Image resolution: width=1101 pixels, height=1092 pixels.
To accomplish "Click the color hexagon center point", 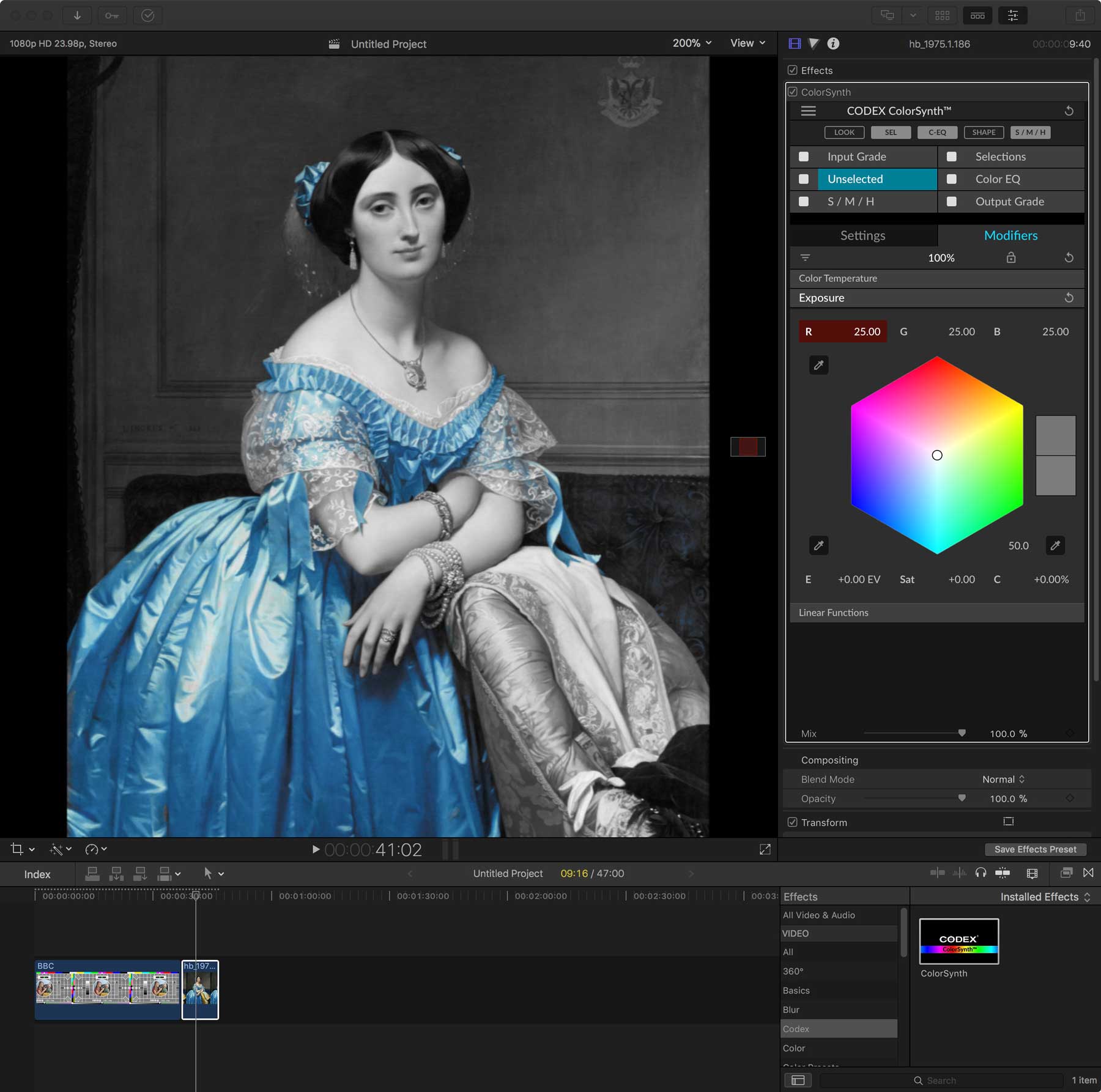I will pos(937,455).
